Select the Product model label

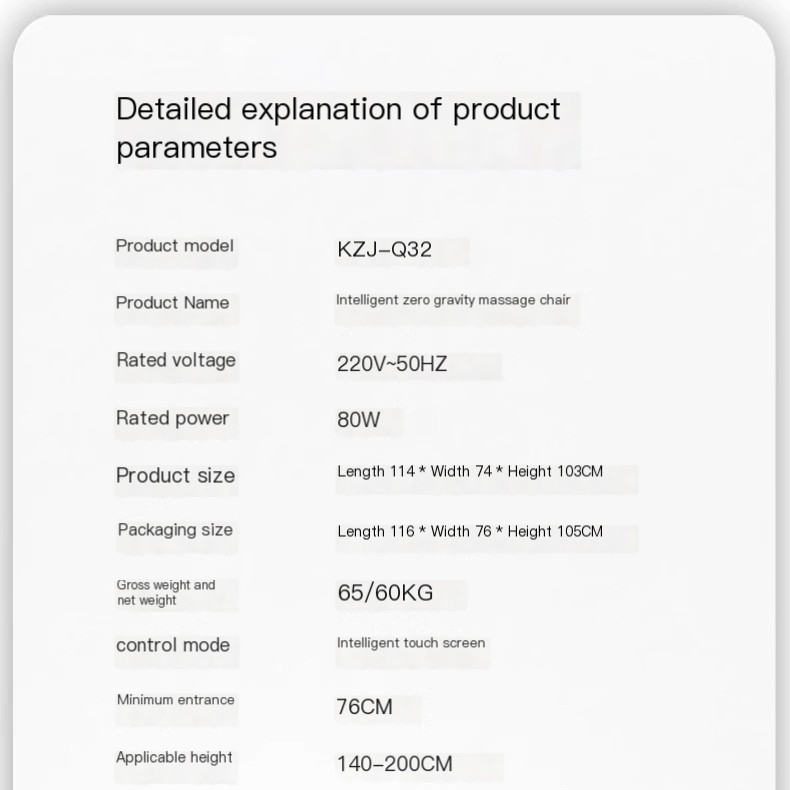tap(174, 246)
